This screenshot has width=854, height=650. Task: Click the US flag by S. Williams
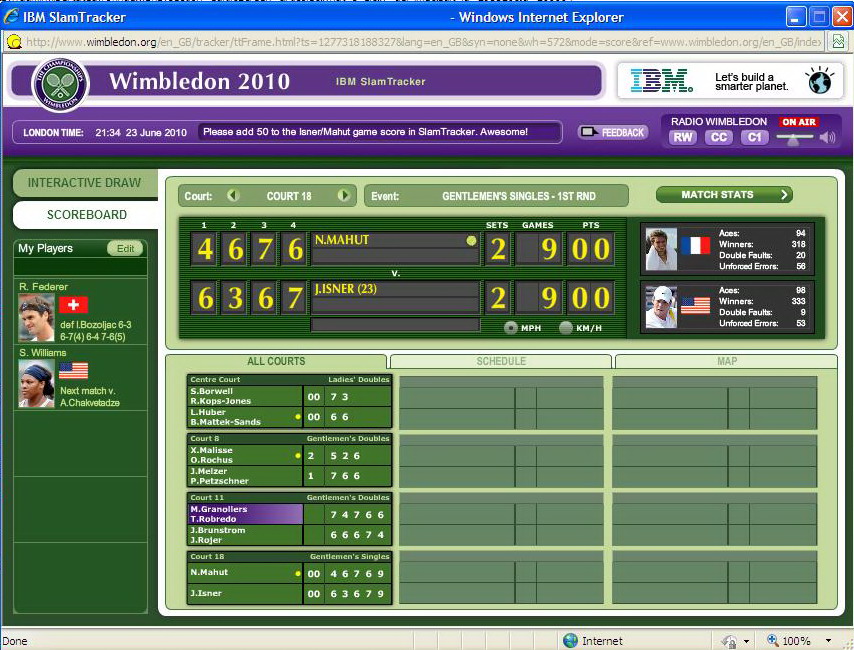(x=74, y=370)
